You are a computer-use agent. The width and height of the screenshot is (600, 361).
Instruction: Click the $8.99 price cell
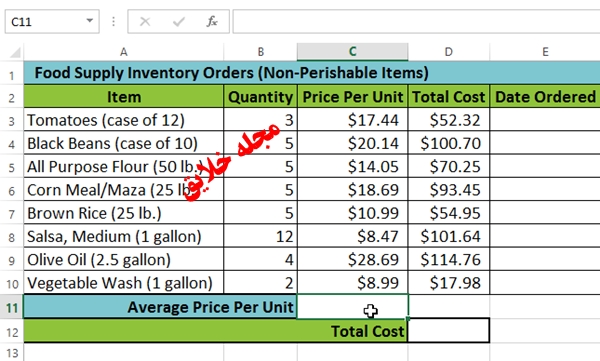[x=353, y=283]
